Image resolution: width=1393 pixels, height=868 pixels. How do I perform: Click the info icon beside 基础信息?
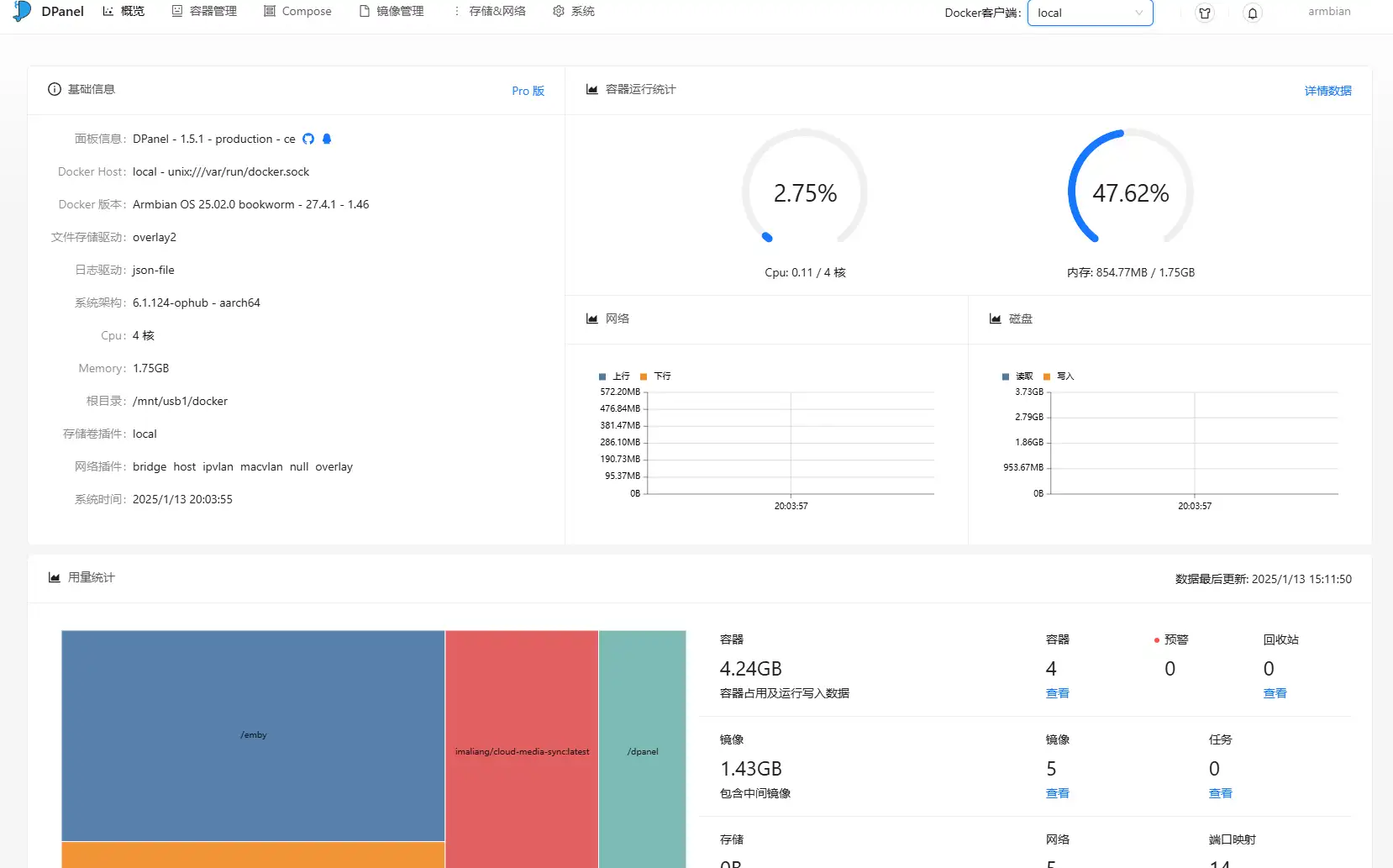[55, 89]
